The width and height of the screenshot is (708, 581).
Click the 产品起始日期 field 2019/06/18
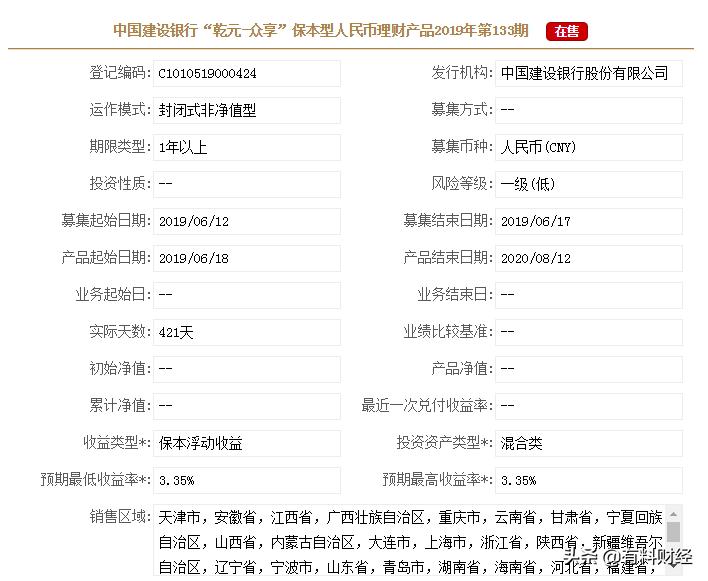point(247,258)
